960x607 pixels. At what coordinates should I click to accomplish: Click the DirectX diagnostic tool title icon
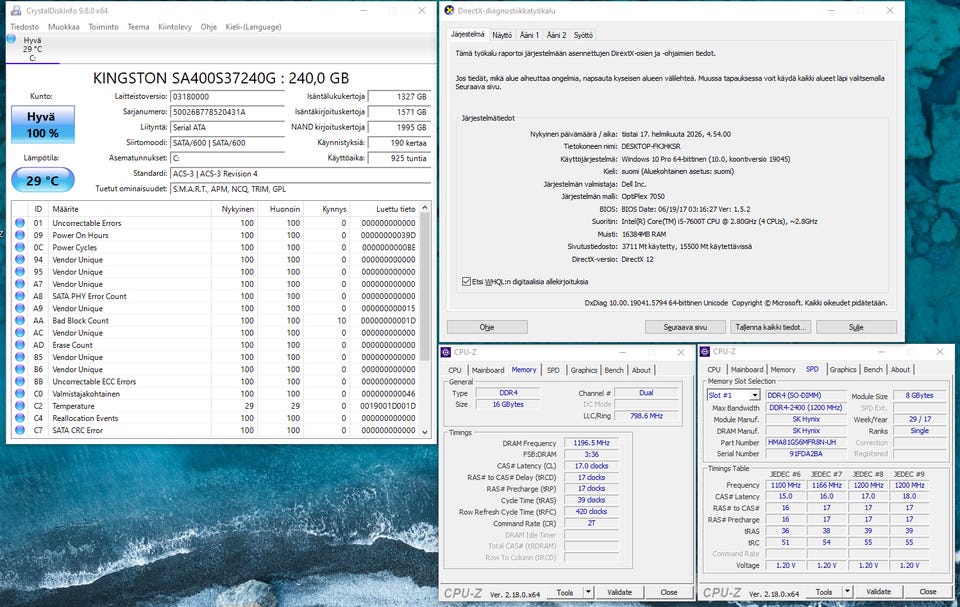click(448, 11)
